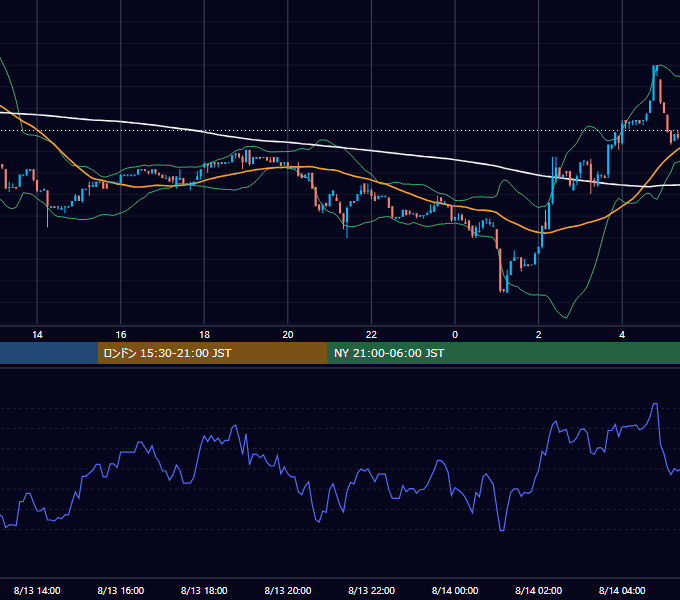Click the 8/14 04:00 time label

point(622,590)
